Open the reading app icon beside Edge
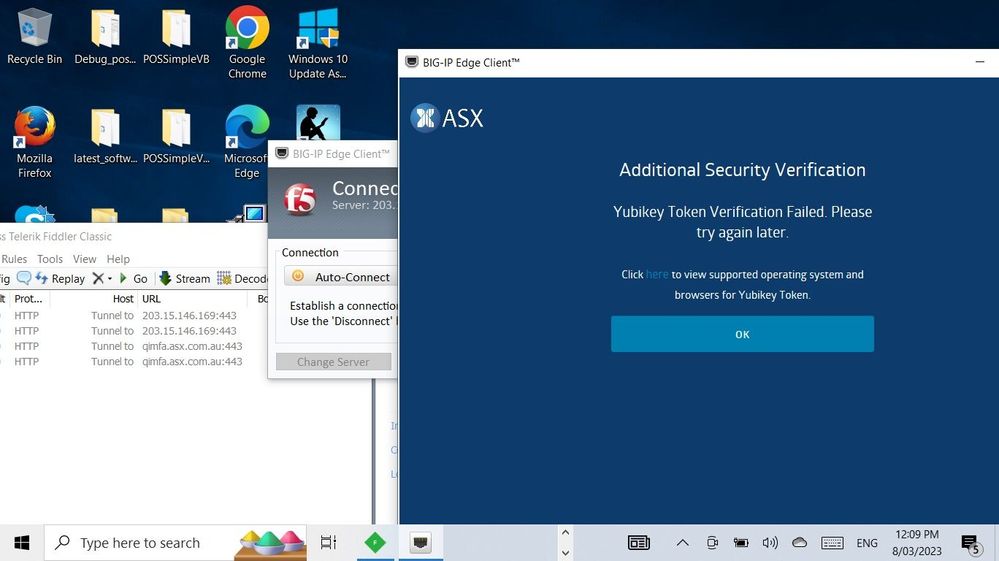The height and width of the screenshot is (561, 999). click(318, 123)
